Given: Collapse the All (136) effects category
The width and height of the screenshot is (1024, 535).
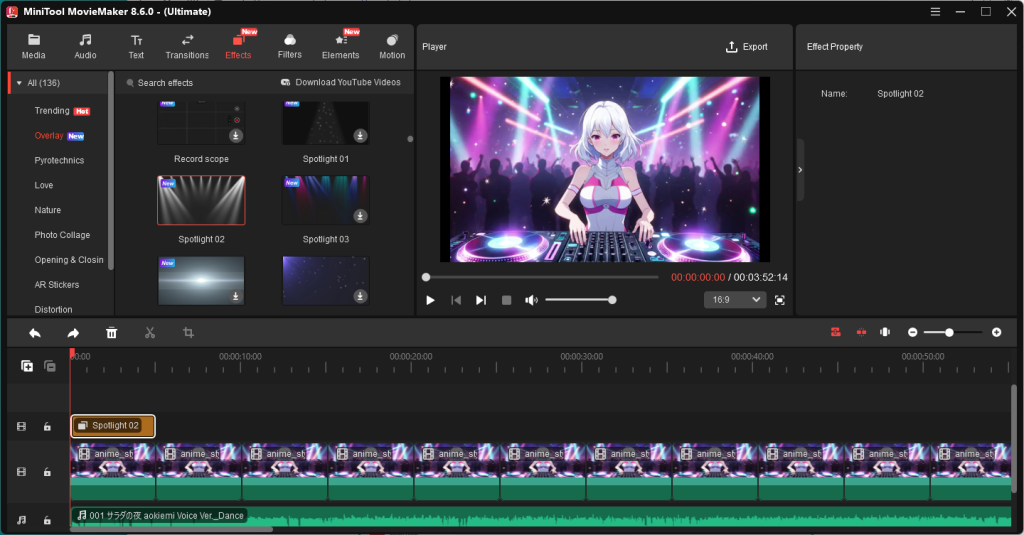Looking at the screenshot, I should click(x=19, y=83).
